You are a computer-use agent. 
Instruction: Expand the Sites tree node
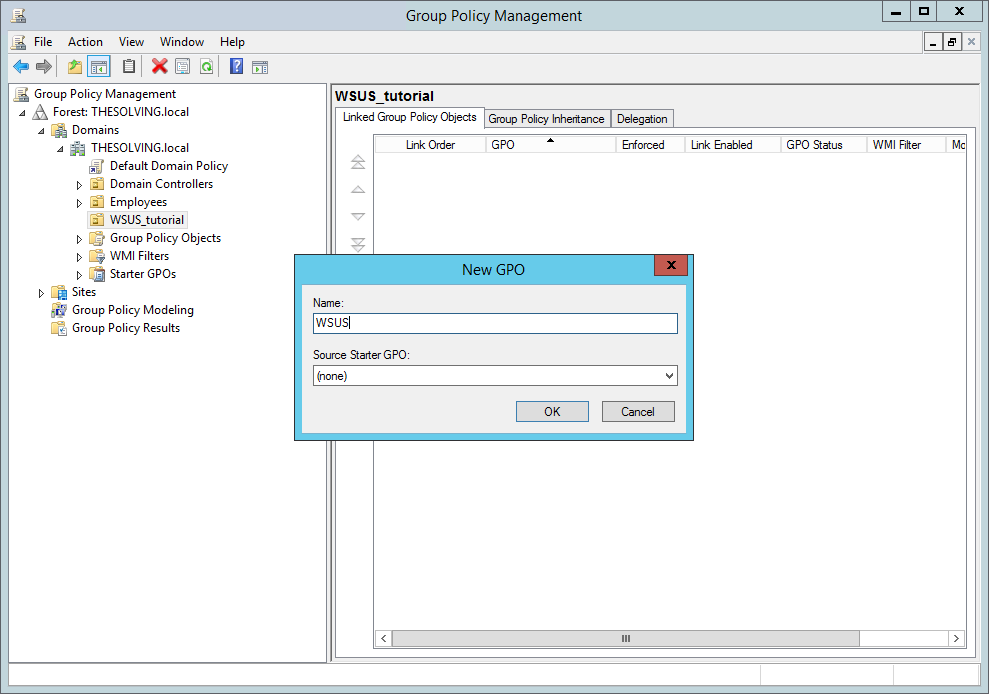(41, 293)
